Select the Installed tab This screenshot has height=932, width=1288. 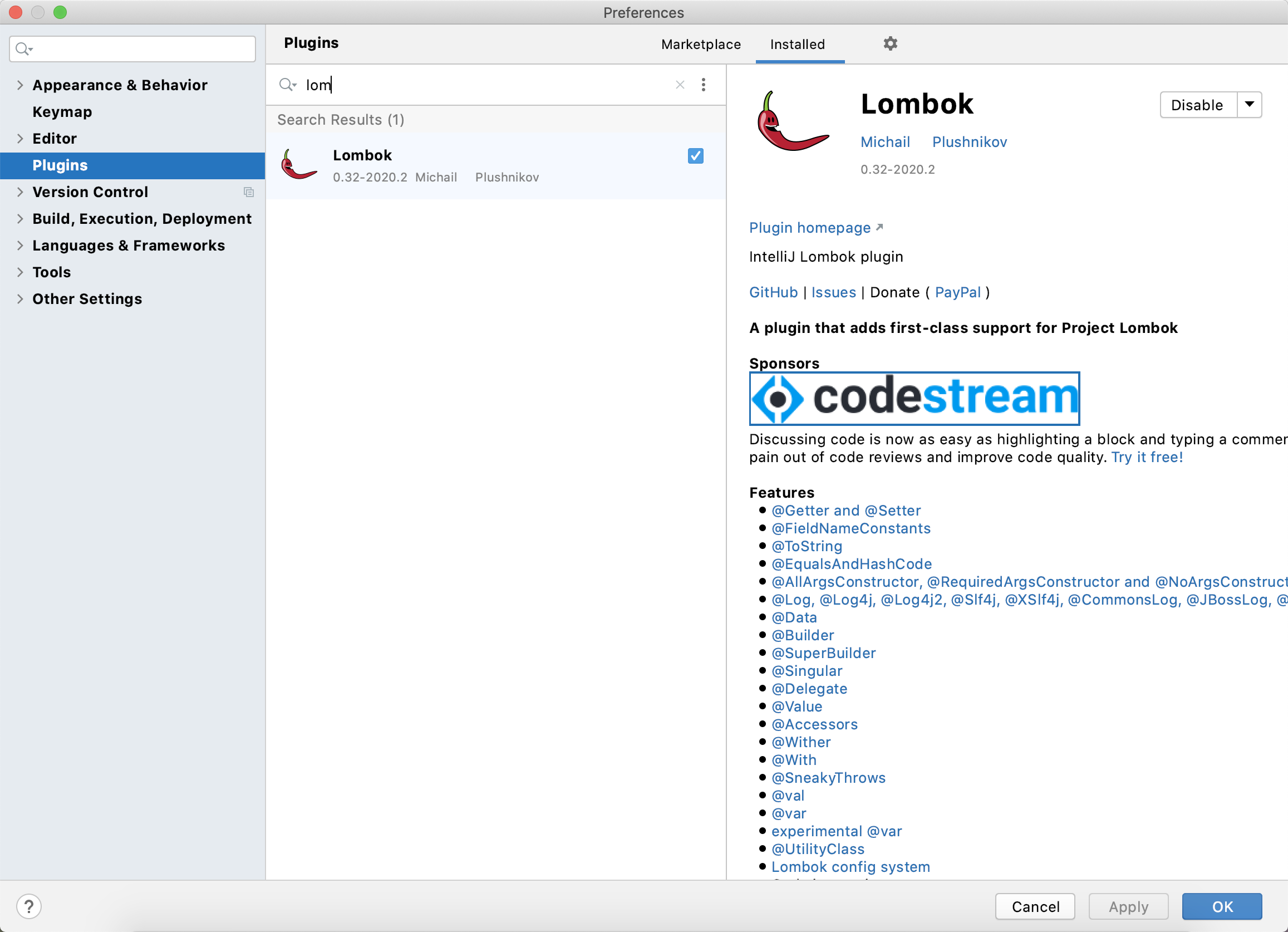tap(797, 45)
